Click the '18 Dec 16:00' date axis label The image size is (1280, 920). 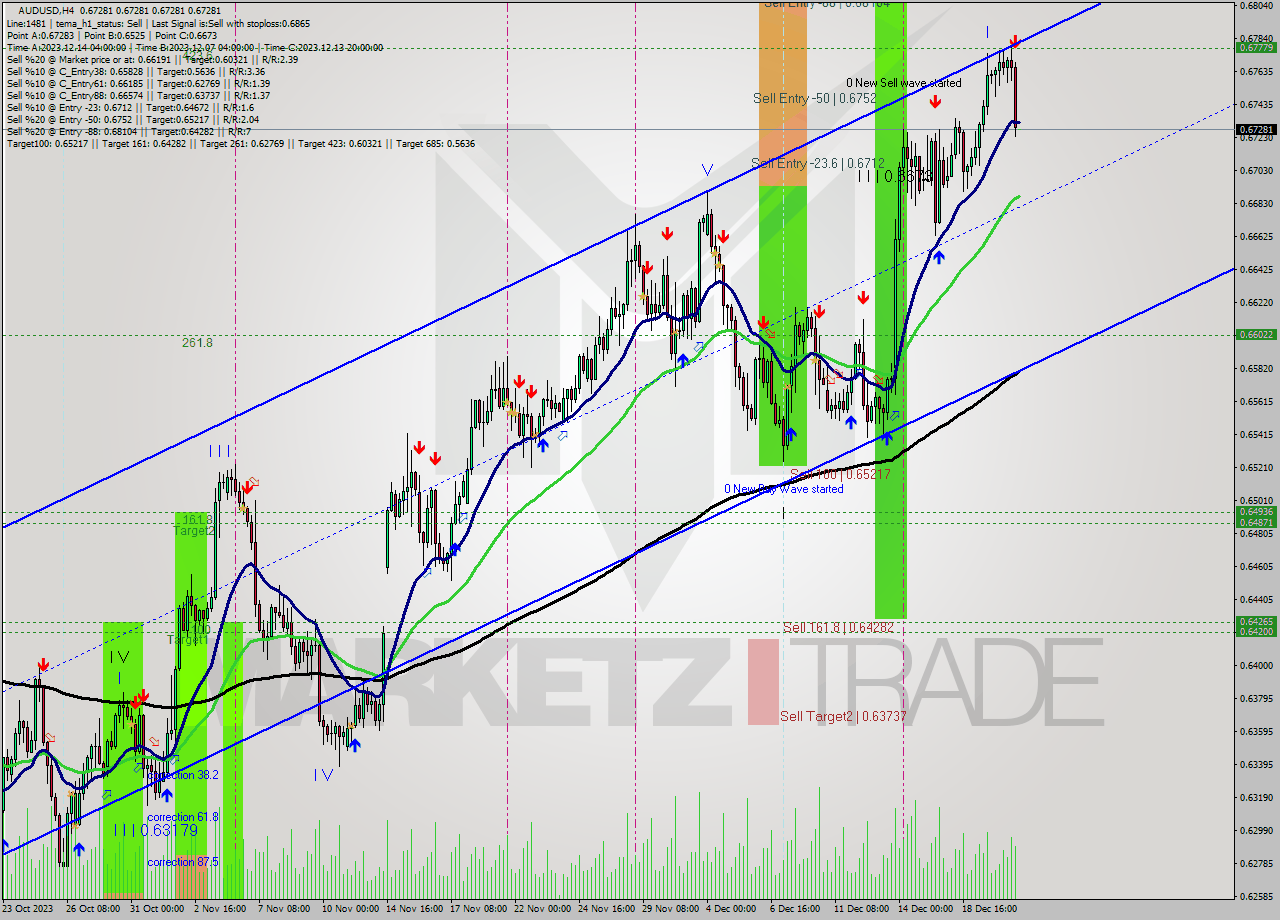point(990,909)
